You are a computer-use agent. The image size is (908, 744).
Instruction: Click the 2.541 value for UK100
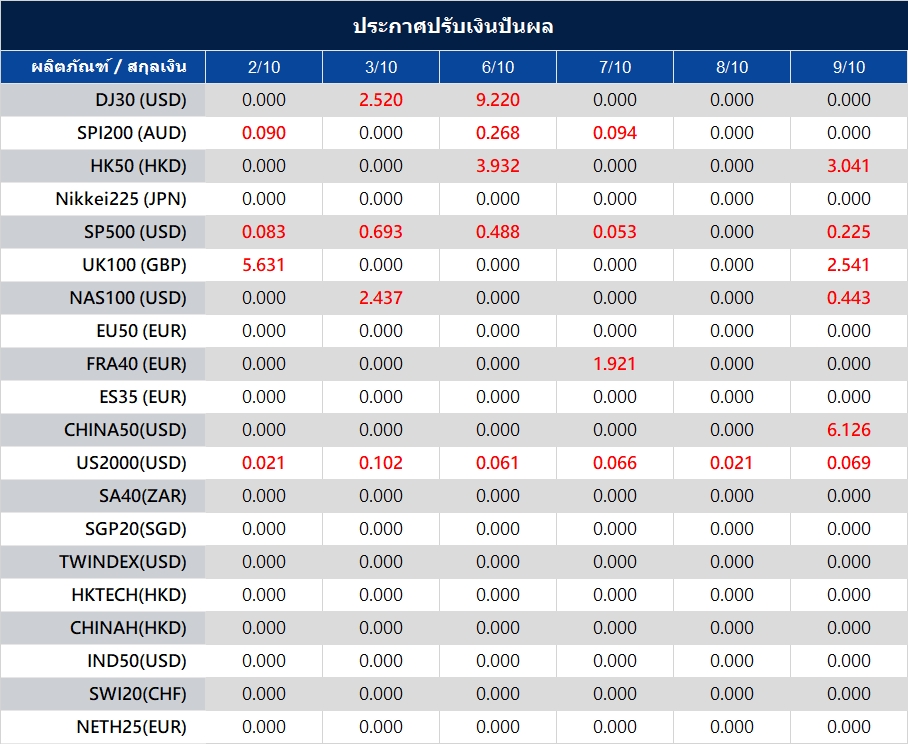pos(848,265)
